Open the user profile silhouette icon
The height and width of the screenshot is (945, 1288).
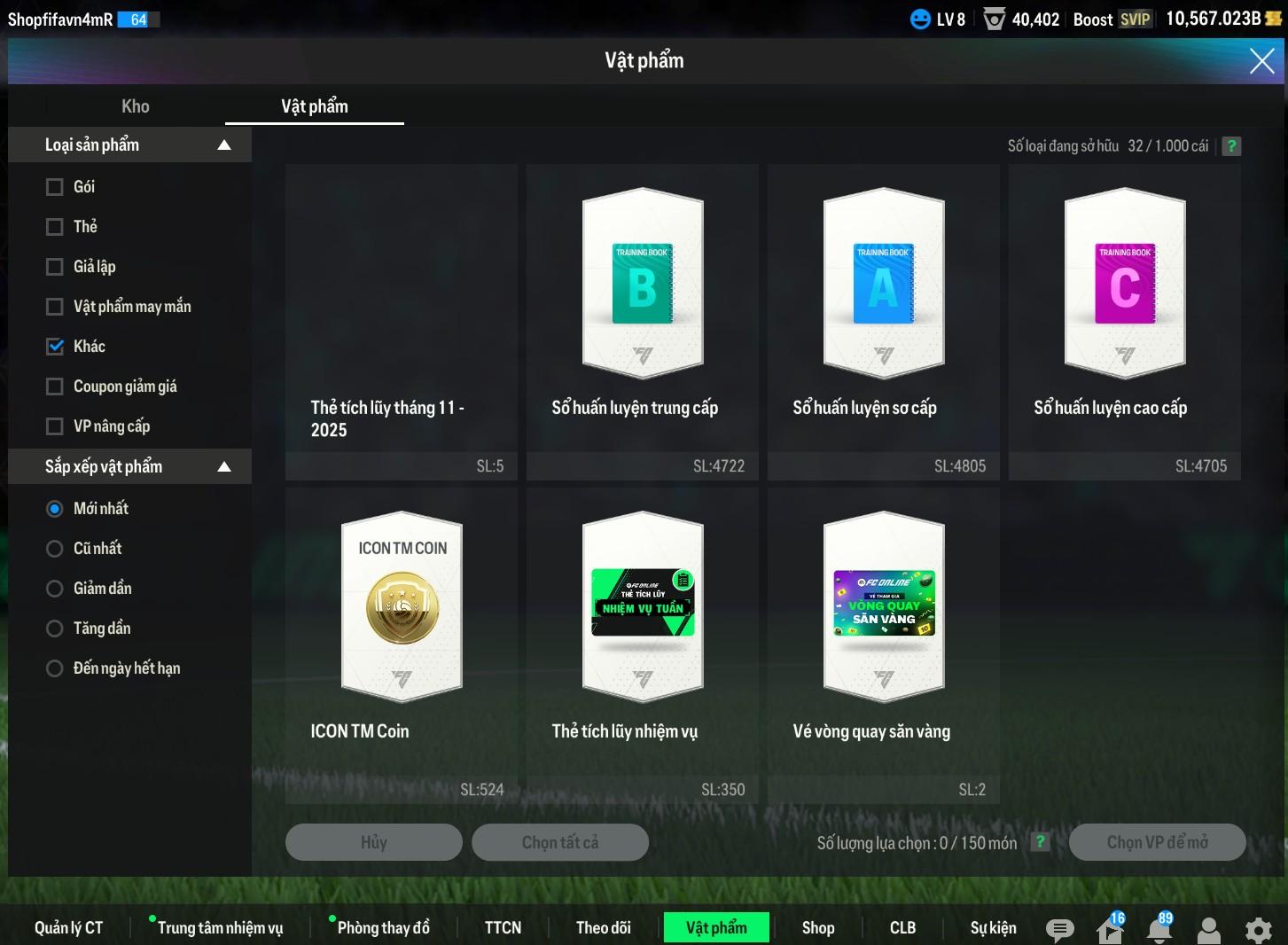coord(1208,929)
